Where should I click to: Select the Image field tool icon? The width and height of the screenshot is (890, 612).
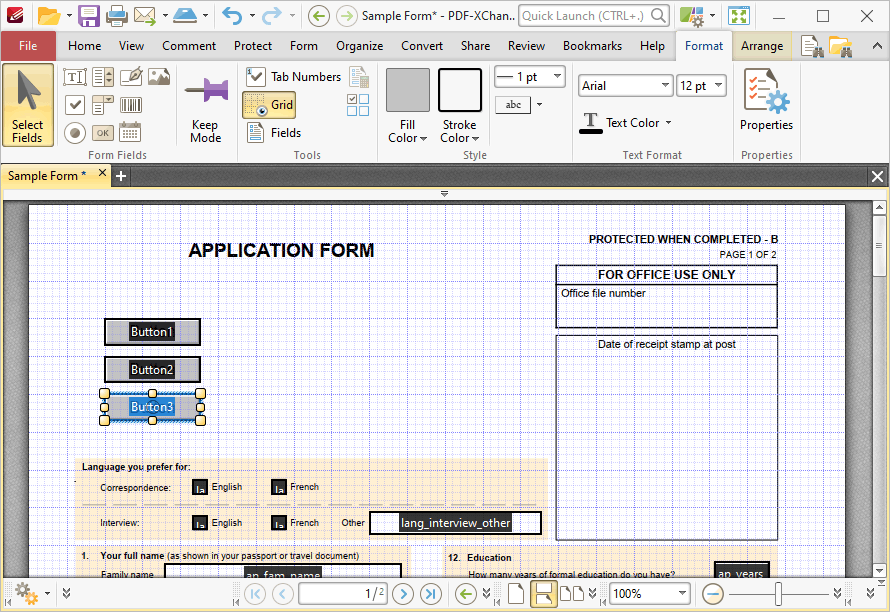click(159, 77)
